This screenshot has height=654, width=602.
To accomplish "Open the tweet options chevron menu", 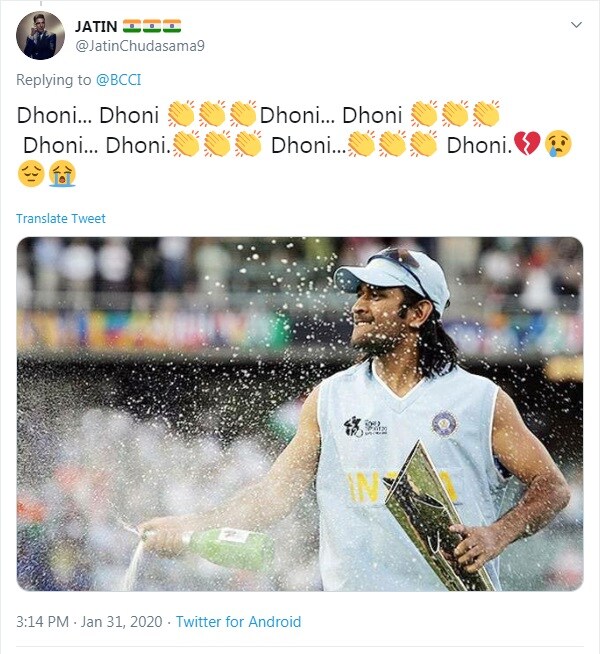I will click(576, 25).
